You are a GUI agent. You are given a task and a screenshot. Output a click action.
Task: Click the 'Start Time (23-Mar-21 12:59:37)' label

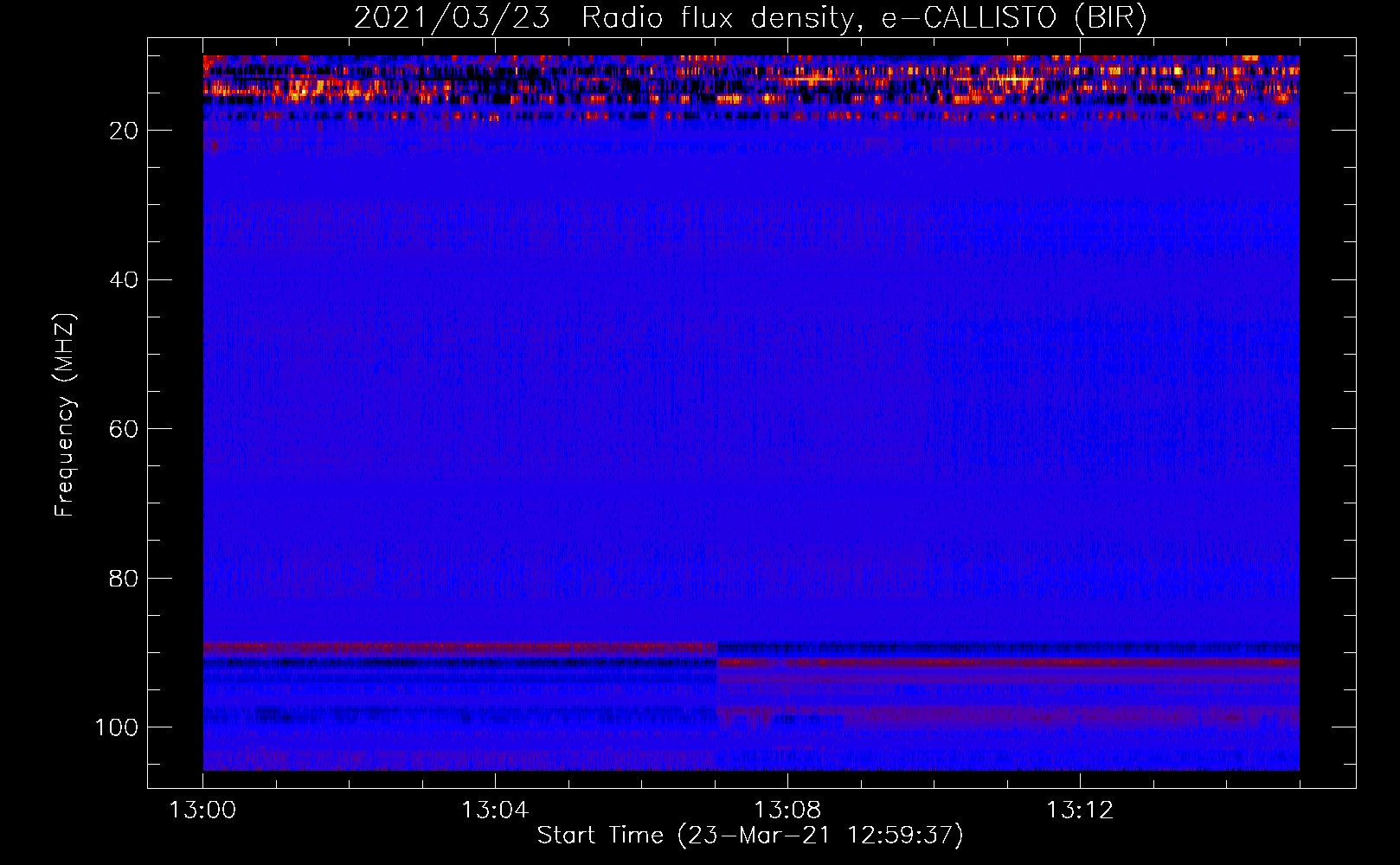coord(750,836)
